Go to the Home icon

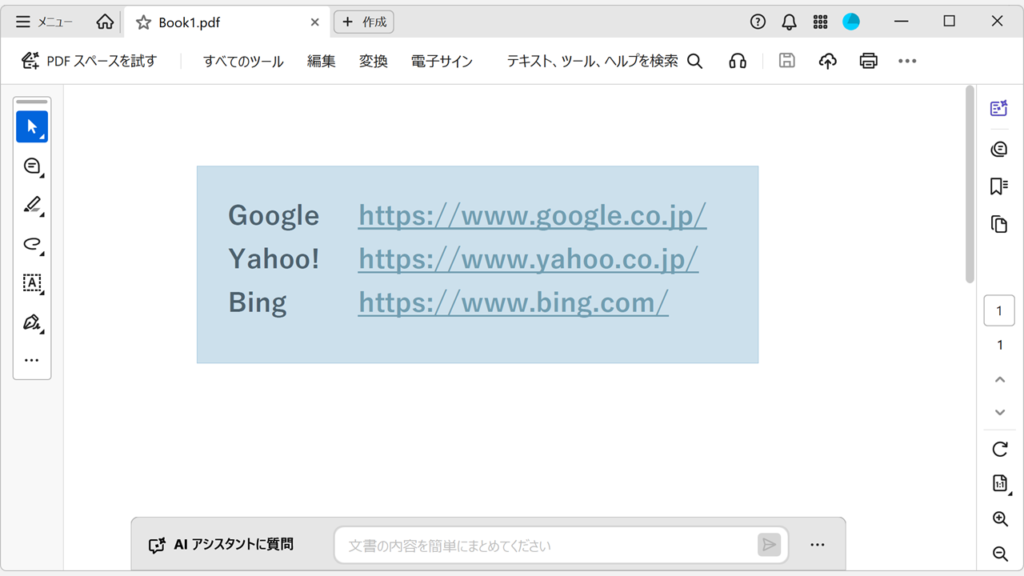pyautogui.click(x=104, y=22)
